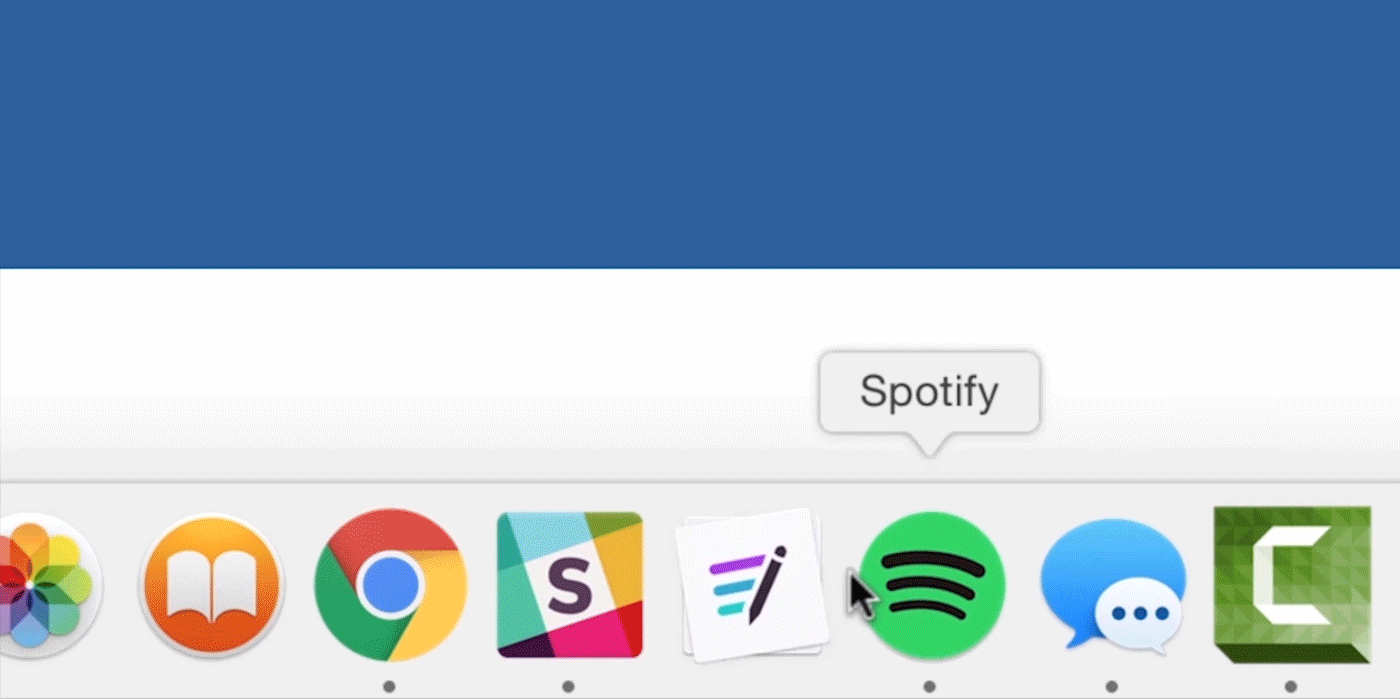
Task: Launch Camtasia from the dock
Action: tap(1292, 585)
